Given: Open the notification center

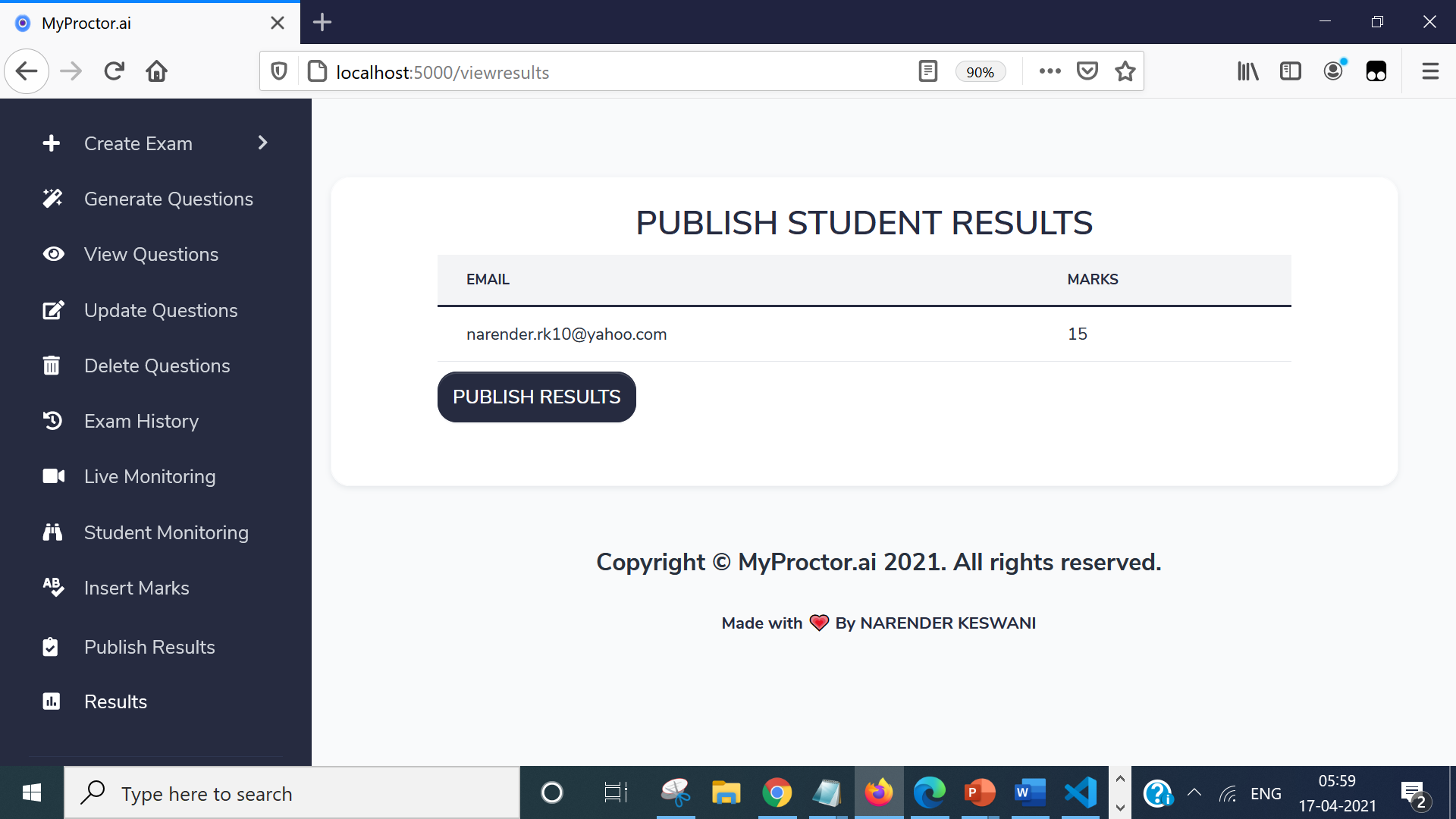Looking at the screenshot, I should [x=1414, y=795].
